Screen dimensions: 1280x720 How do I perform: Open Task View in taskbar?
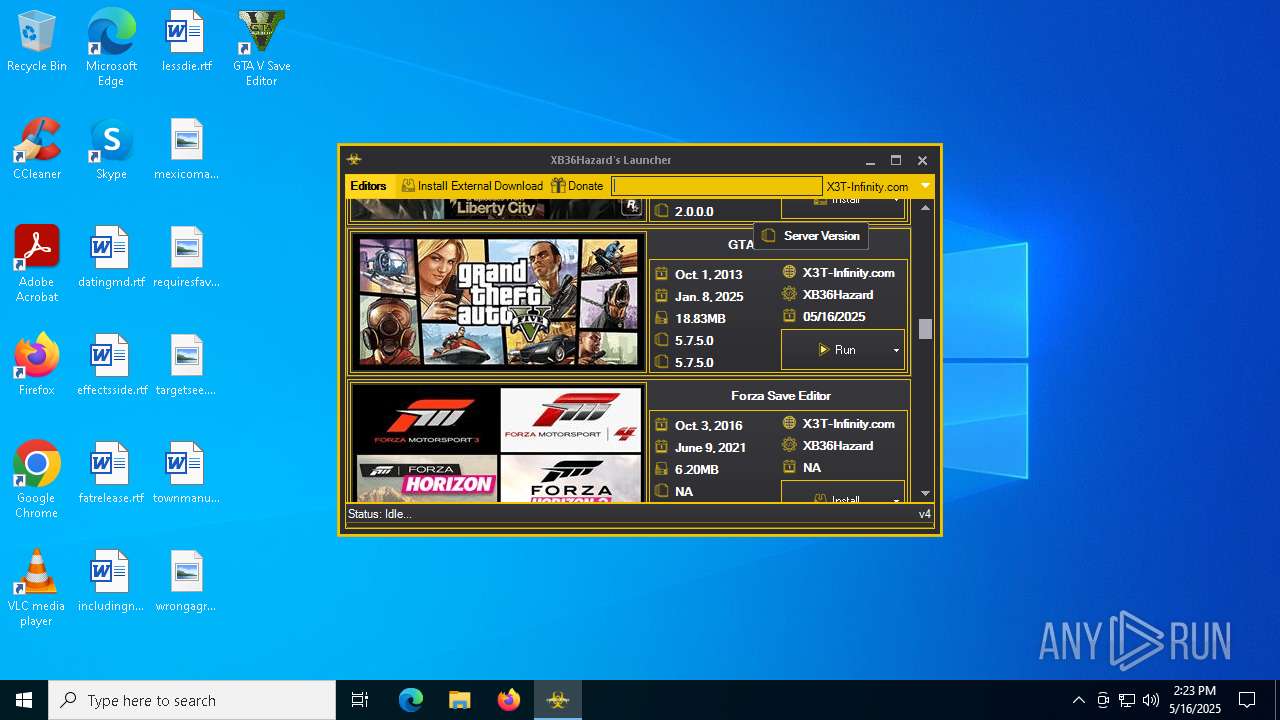(x=360, y=700)
